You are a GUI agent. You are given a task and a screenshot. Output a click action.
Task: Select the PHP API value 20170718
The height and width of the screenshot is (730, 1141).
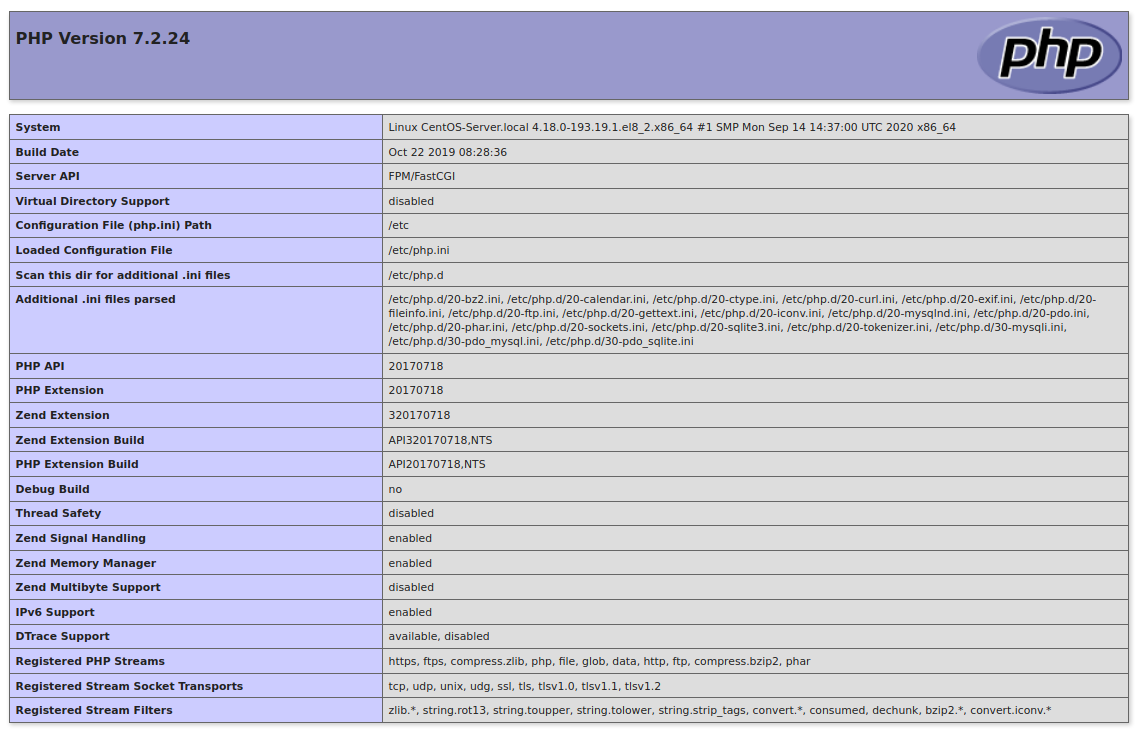[416, 366]
